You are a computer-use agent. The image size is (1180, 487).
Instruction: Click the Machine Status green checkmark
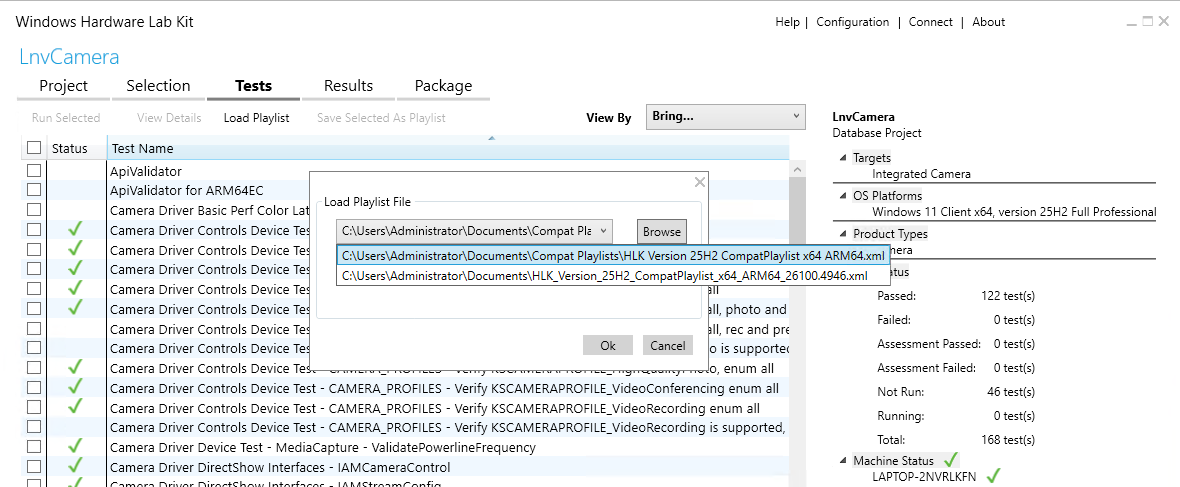(x=950, y=459)
